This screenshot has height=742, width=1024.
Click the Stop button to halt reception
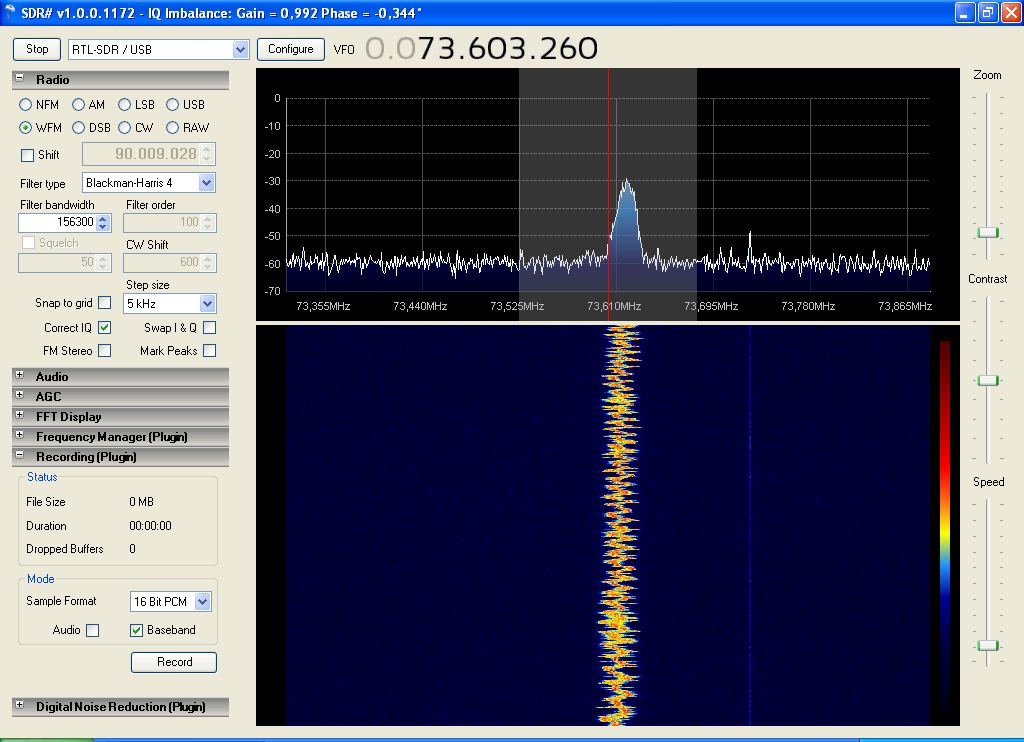click(36, 48)
